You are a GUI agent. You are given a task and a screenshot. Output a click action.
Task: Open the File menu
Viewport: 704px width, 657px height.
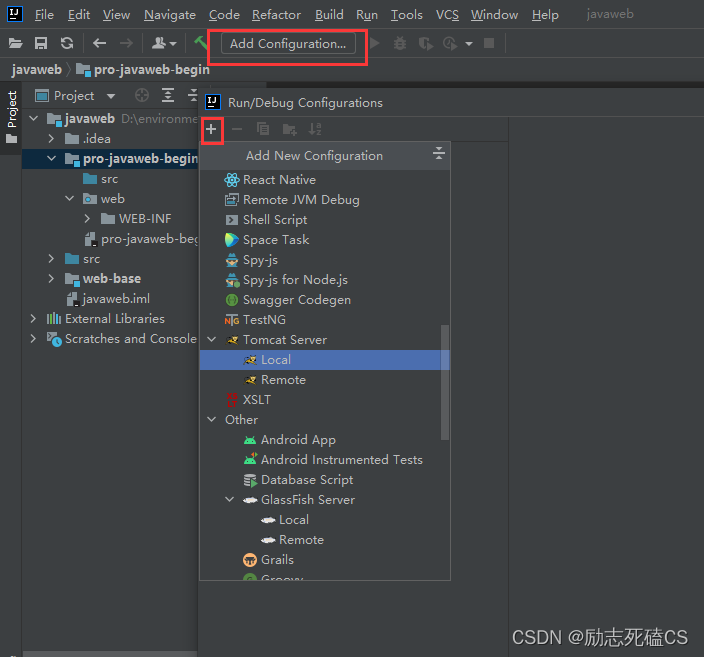pos(44,15)
